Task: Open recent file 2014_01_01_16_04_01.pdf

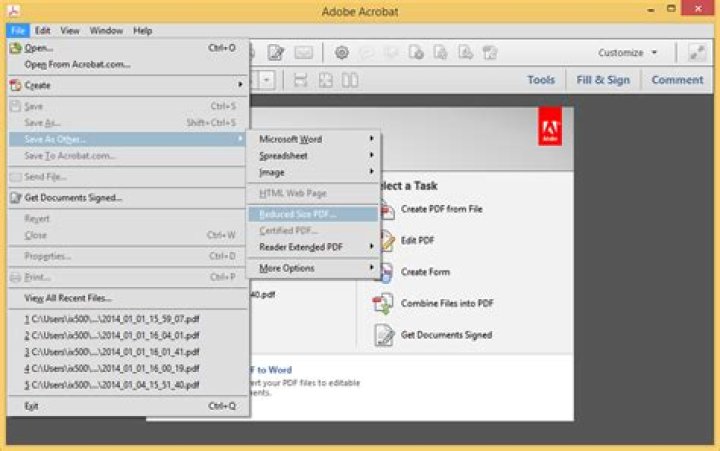Action: (128, 335)
